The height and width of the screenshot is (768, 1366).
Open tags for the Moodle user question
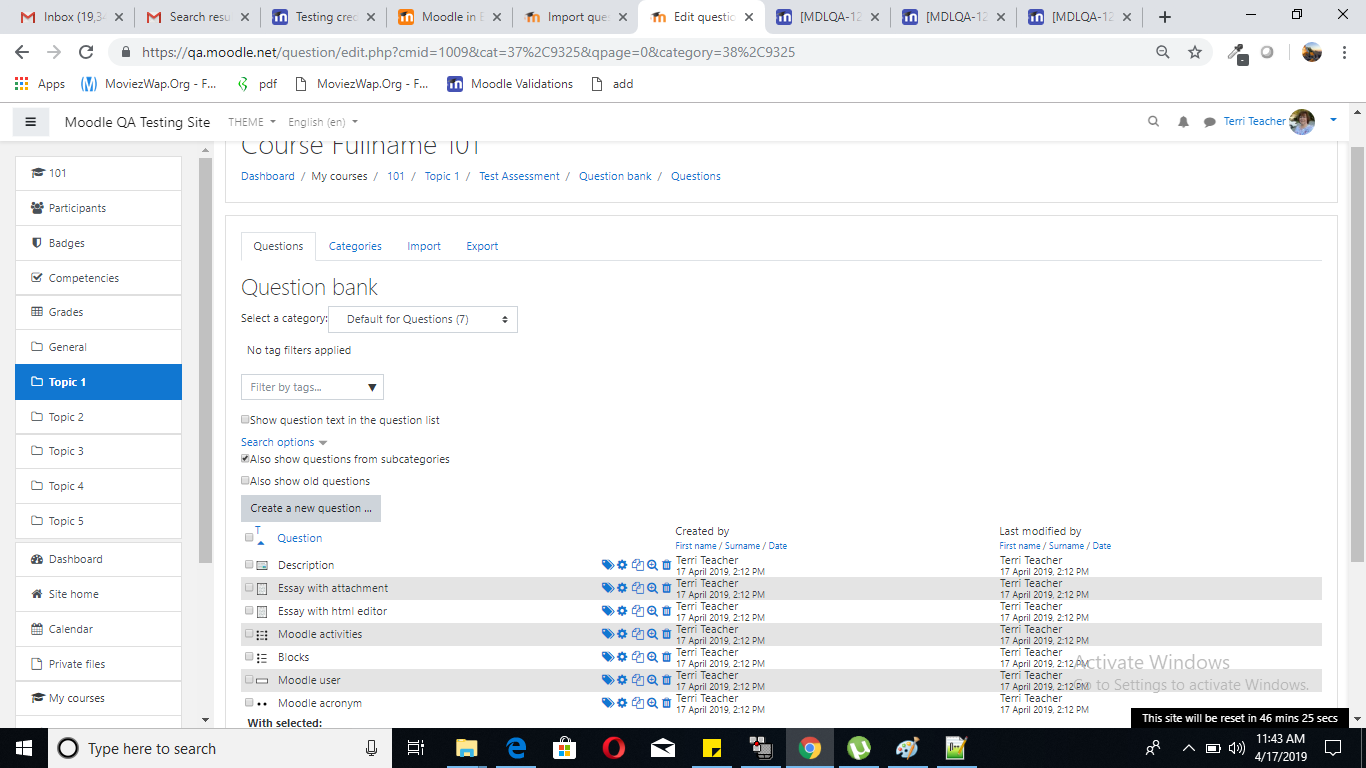click(x=607, y=680)
